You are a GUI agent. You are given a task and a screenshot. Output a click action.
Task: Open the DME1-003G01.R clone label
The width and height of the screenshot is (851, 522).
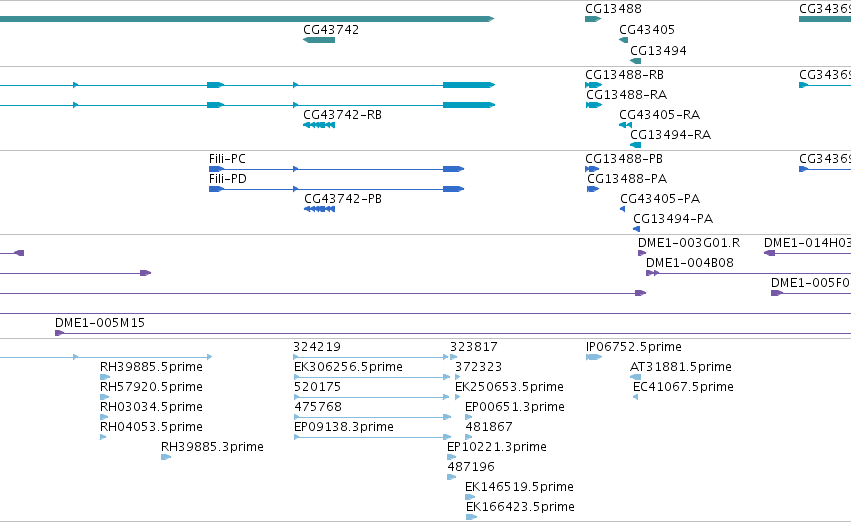[689, 243]
